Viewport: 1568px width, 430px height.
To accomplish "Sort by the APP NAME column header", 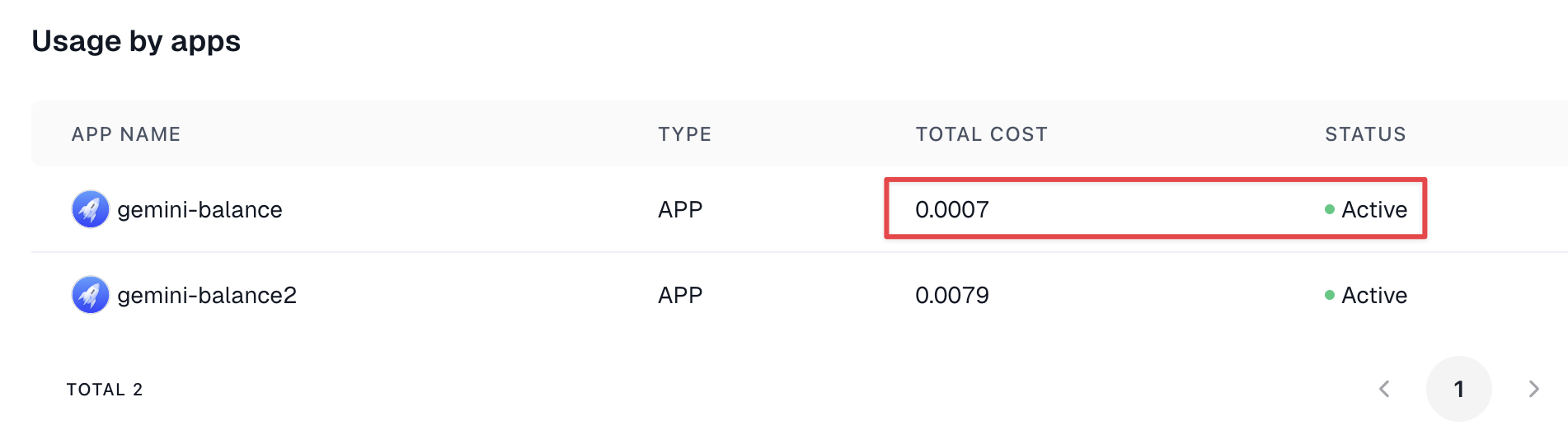I will click(x=126, y=134).
